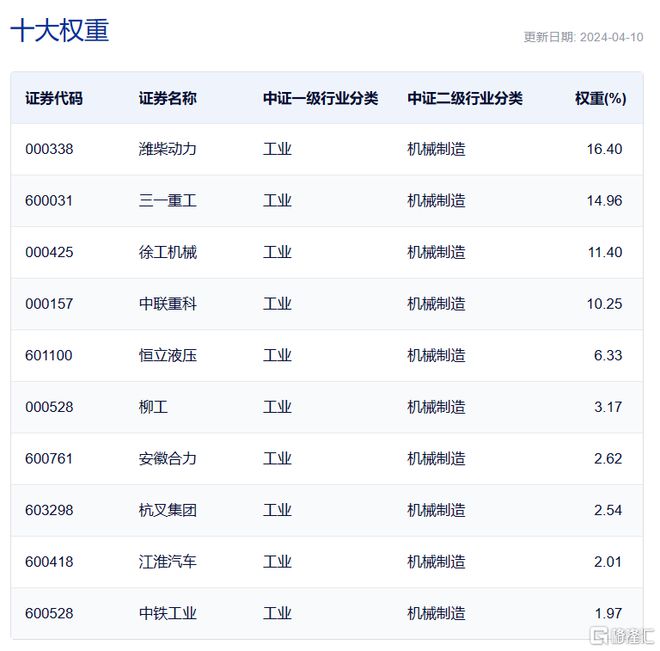
Task: Select security code 000528
Action: point(49,407)
